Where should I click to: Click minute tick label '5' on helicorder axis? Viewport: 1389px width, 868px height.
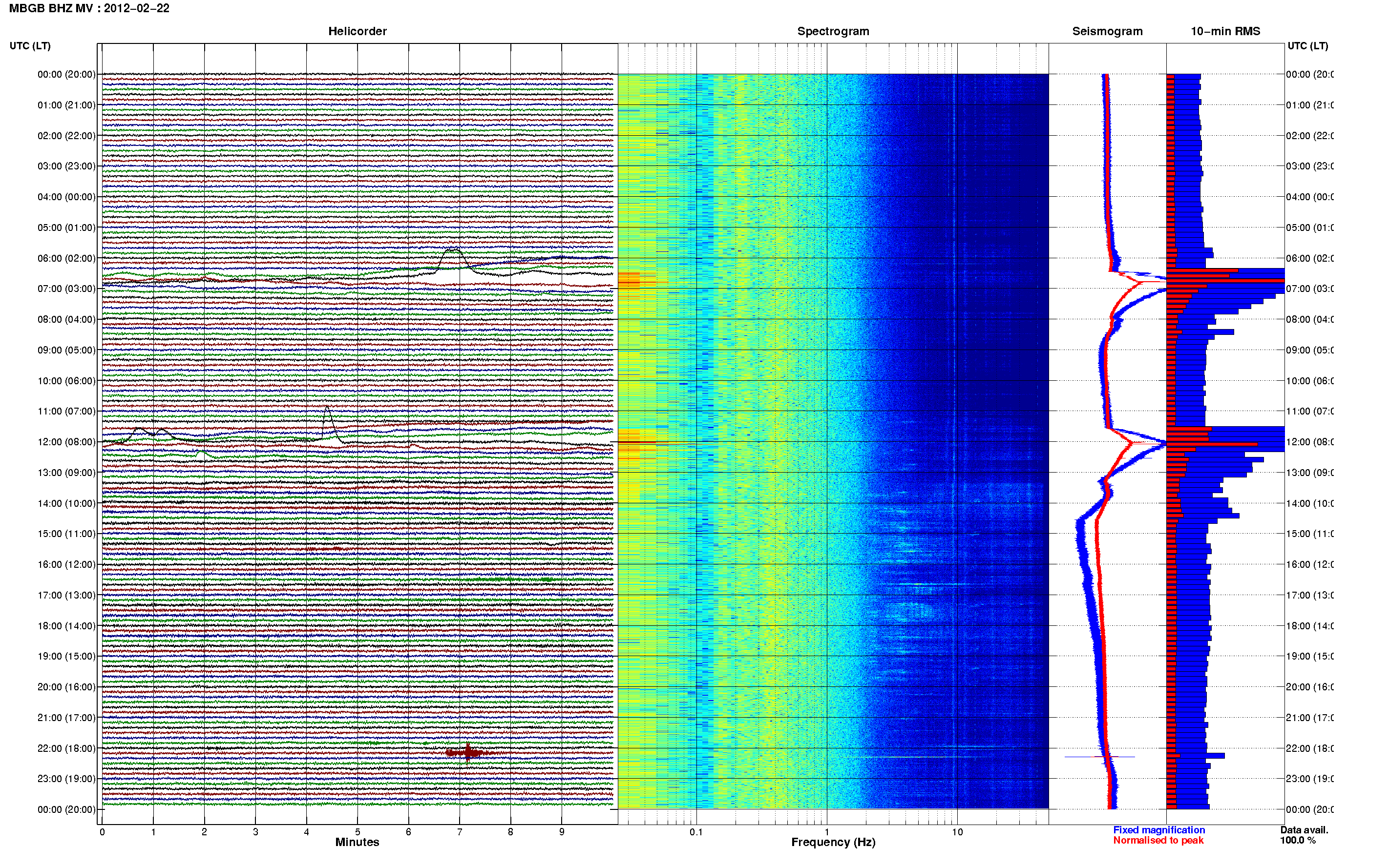click(357, 832)
